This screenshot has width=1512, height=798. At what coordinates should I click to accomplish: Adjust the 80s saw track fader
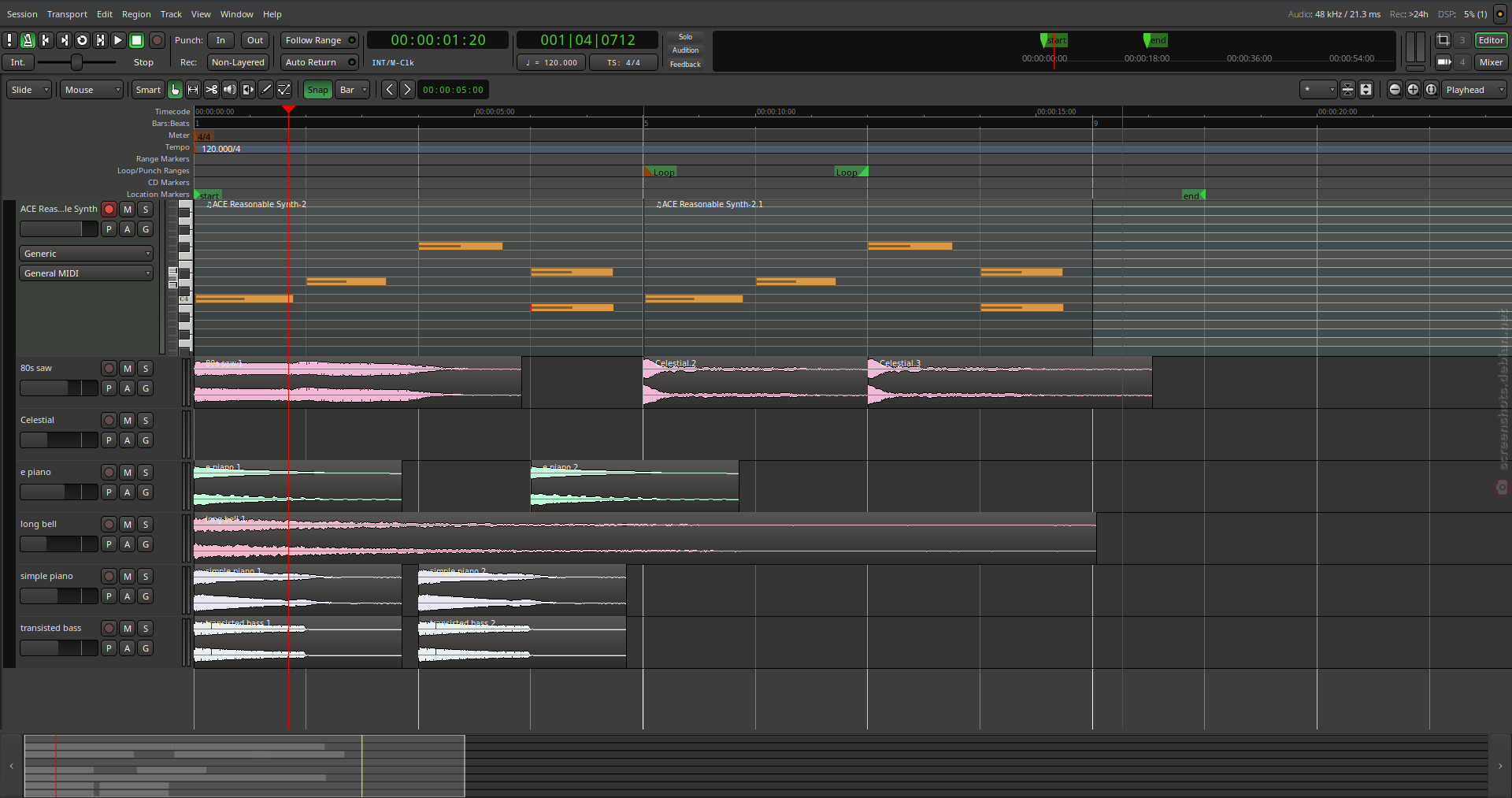(59, 388)
